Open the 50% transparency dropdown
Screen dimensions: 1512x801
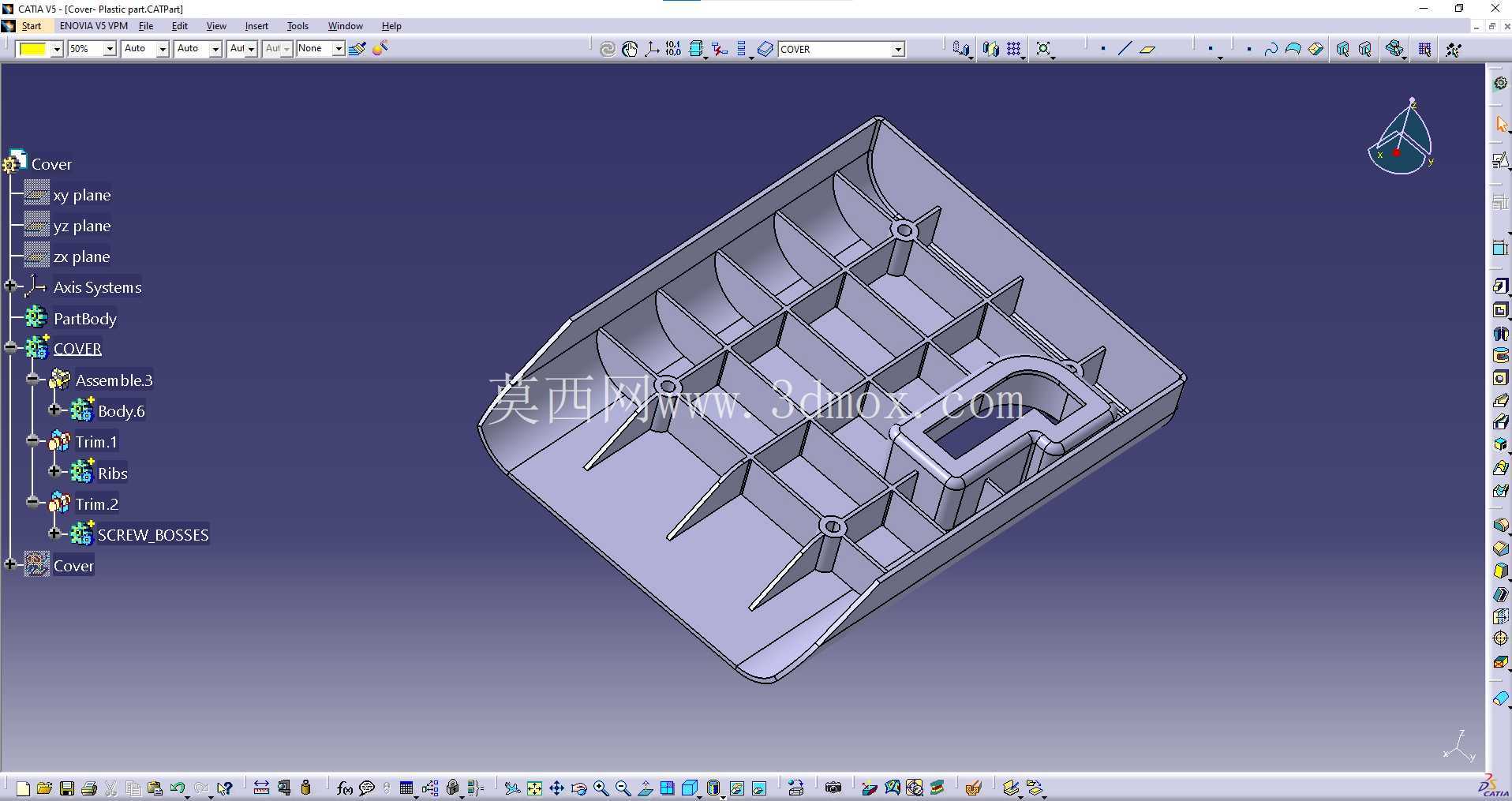point(110,49)
